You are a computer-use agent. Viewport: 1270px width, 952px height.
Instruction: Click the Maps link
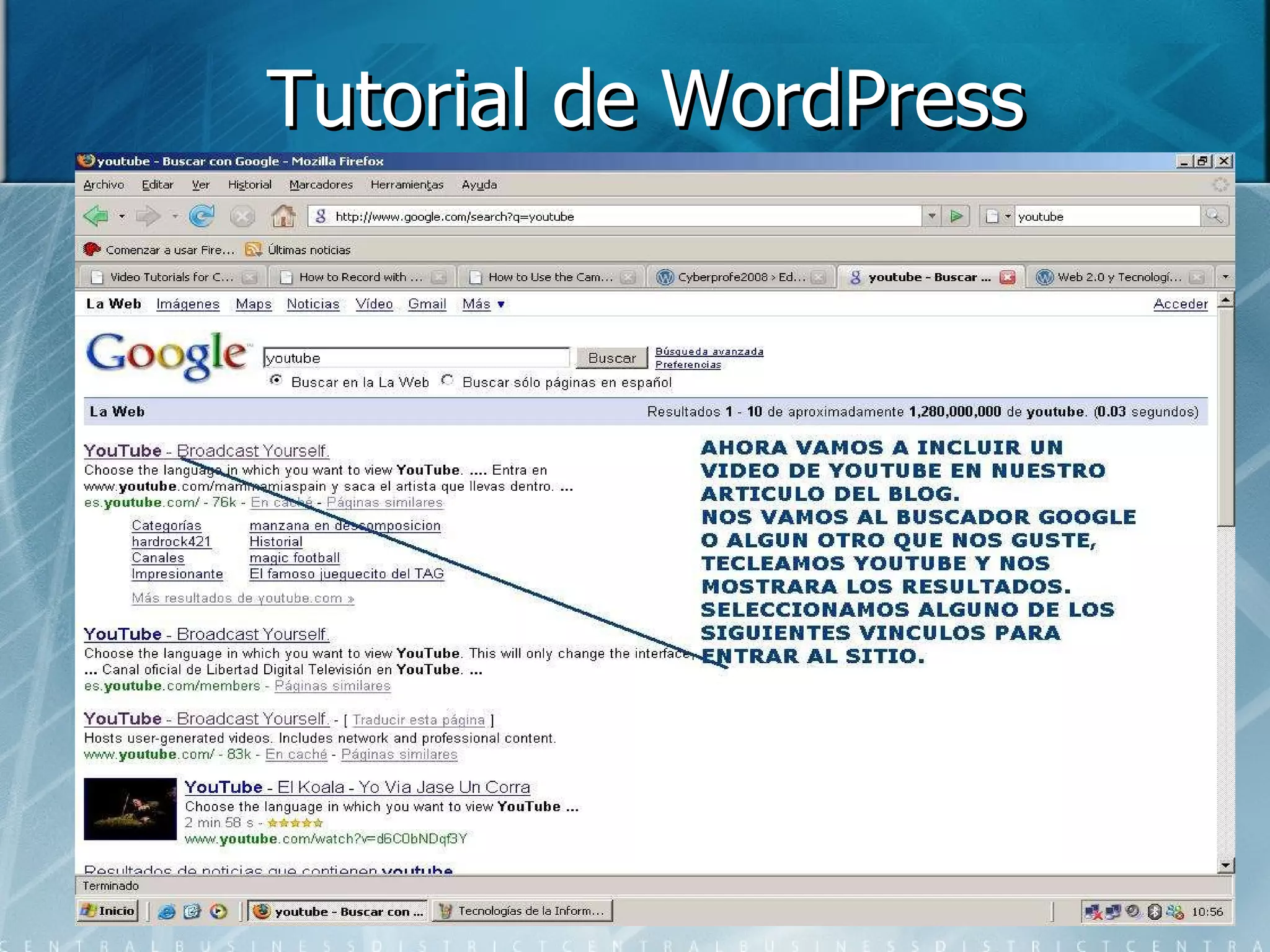(254, 304)
